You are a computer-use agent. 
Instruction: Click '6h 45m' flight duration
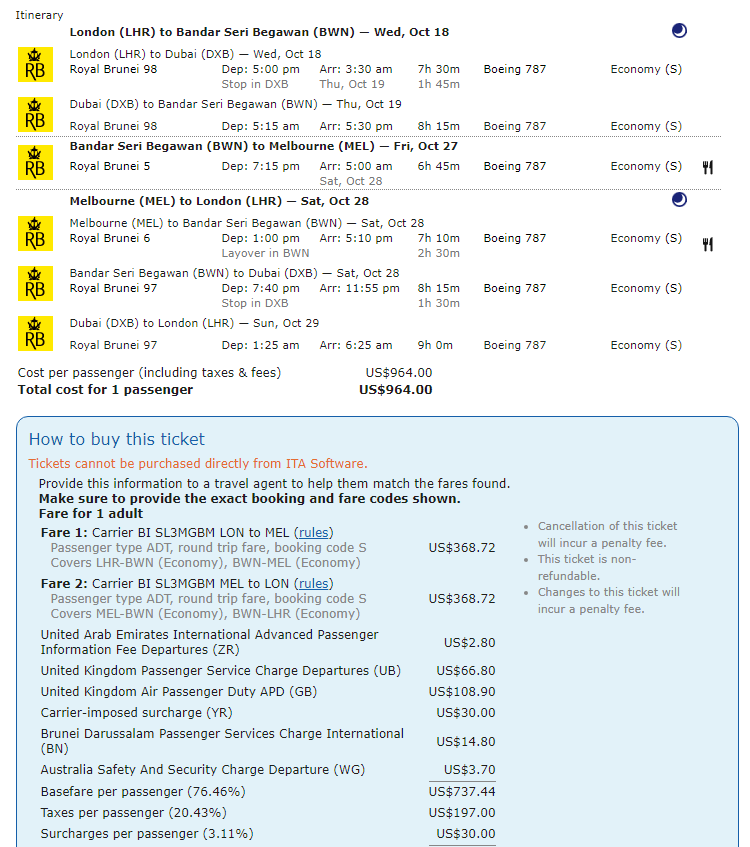coord(438,166)
